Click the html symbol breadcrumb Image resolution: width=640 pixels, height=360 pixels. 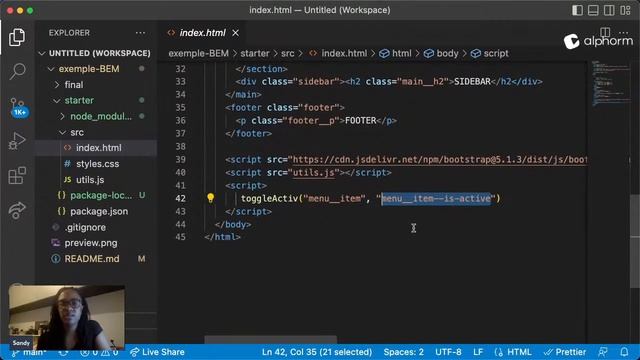(x=396, y=53)
